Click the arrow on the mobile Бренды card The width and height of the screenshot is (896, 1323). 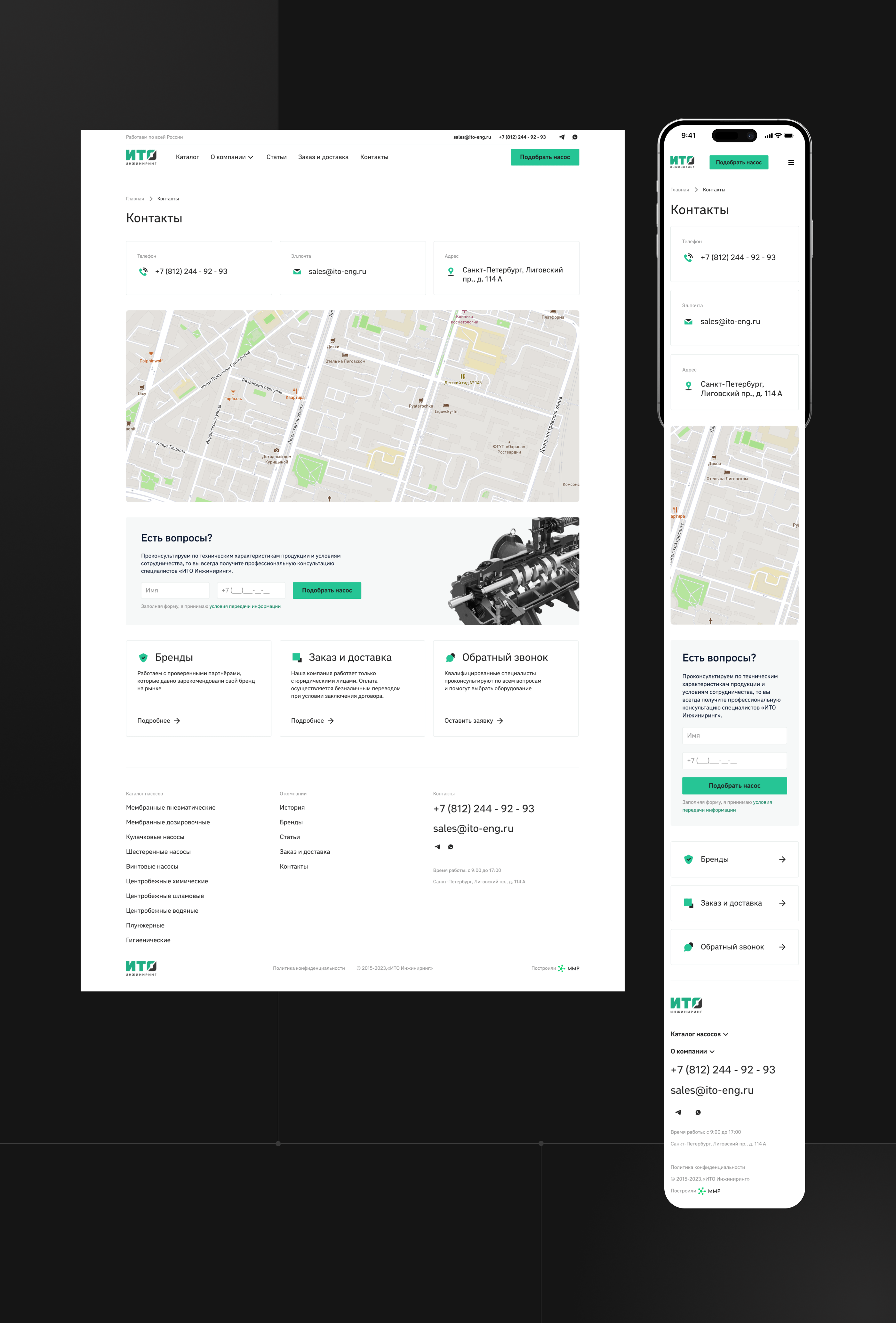click(x=782, y=860)
